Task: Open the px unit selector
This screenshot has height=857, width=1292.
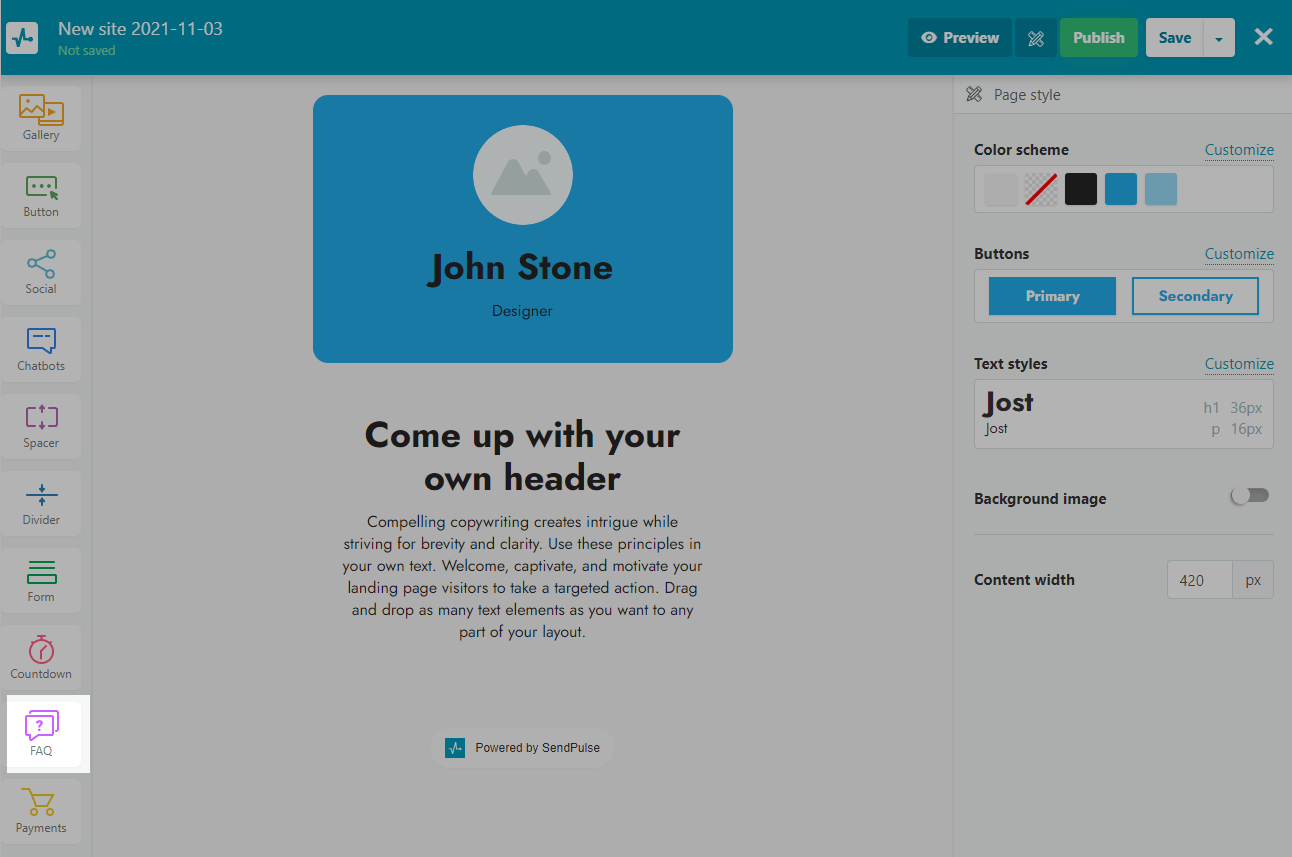Action: pos(1253,580)
